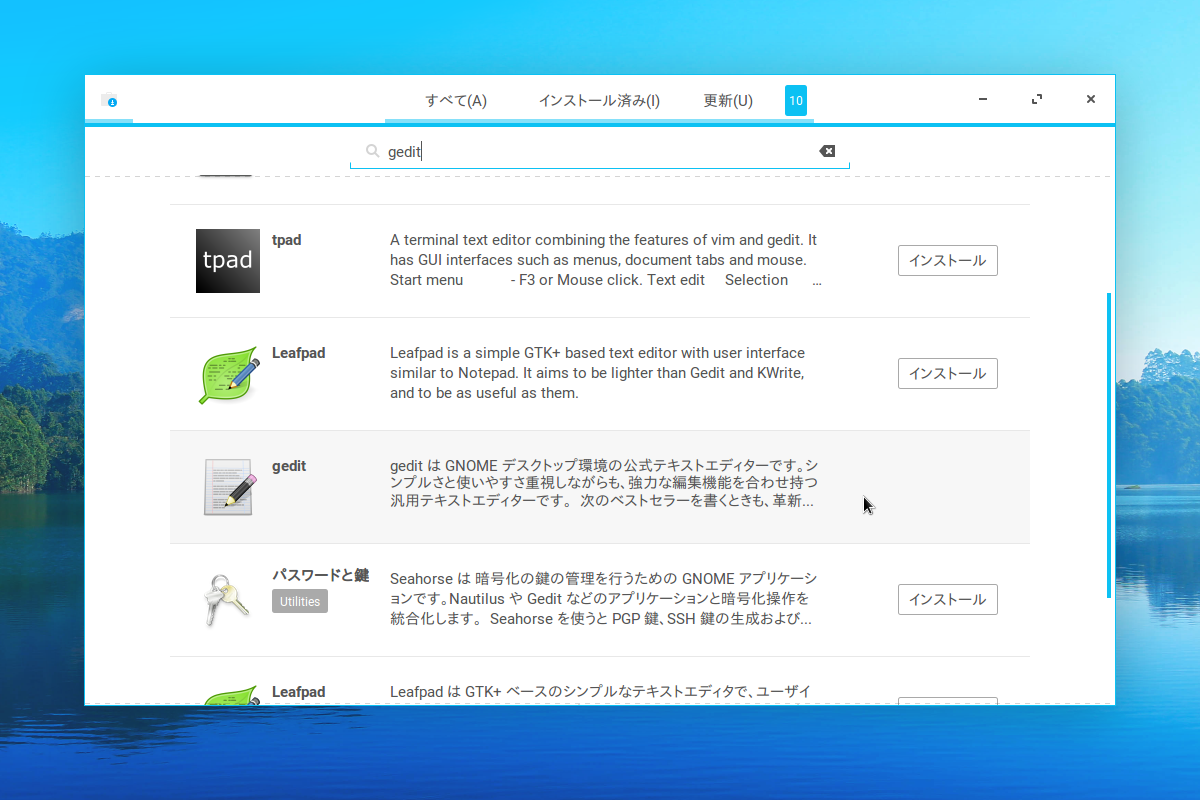
Task: Close the software center window
Action: [x=1091, y=99]
